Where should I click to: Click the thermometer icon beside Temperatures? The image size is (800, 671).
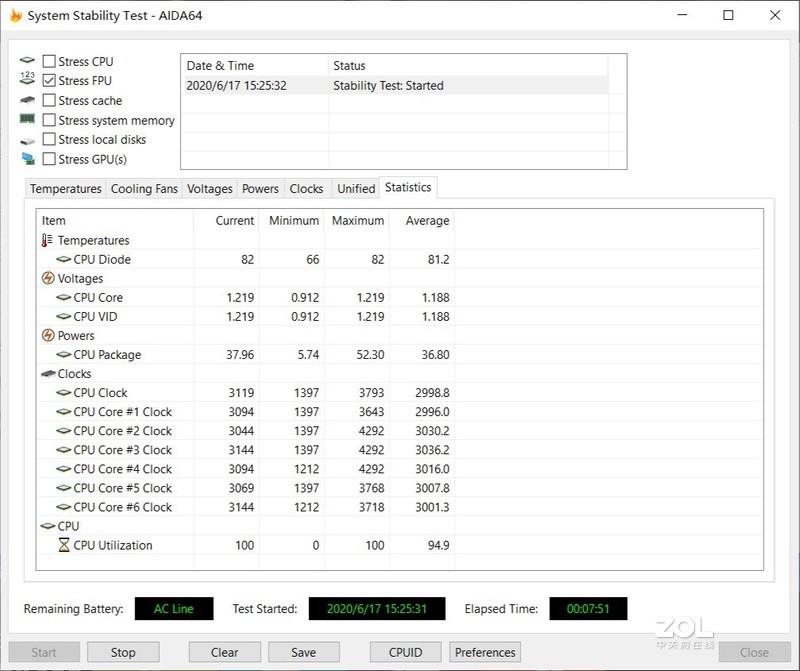47,240
